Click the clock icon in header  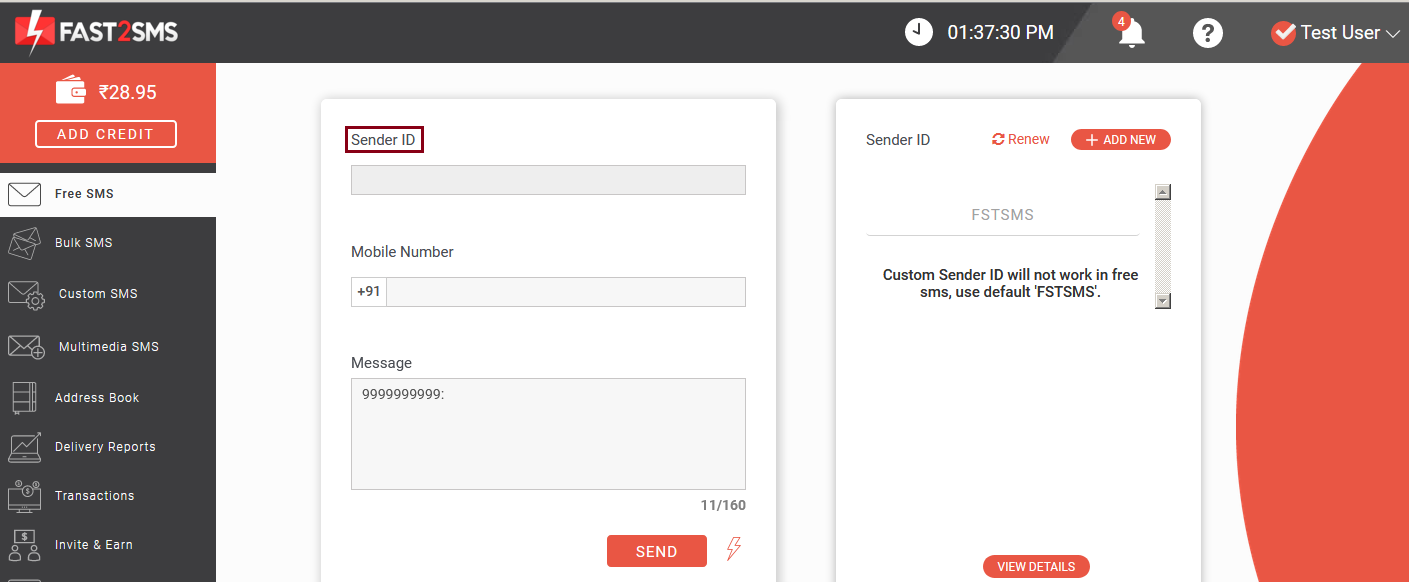(918, 32)
